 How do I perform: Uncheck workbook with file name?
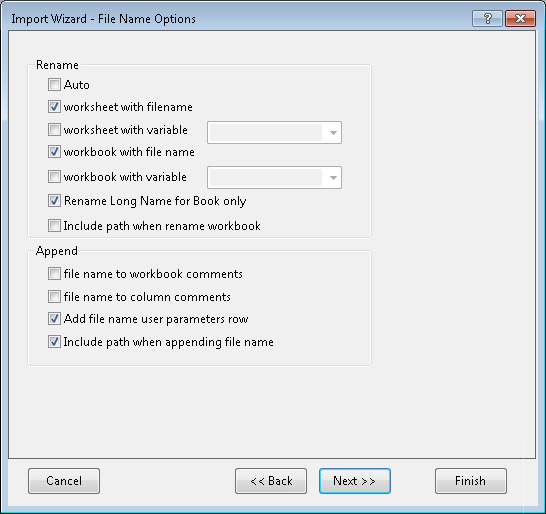point(54,152)
